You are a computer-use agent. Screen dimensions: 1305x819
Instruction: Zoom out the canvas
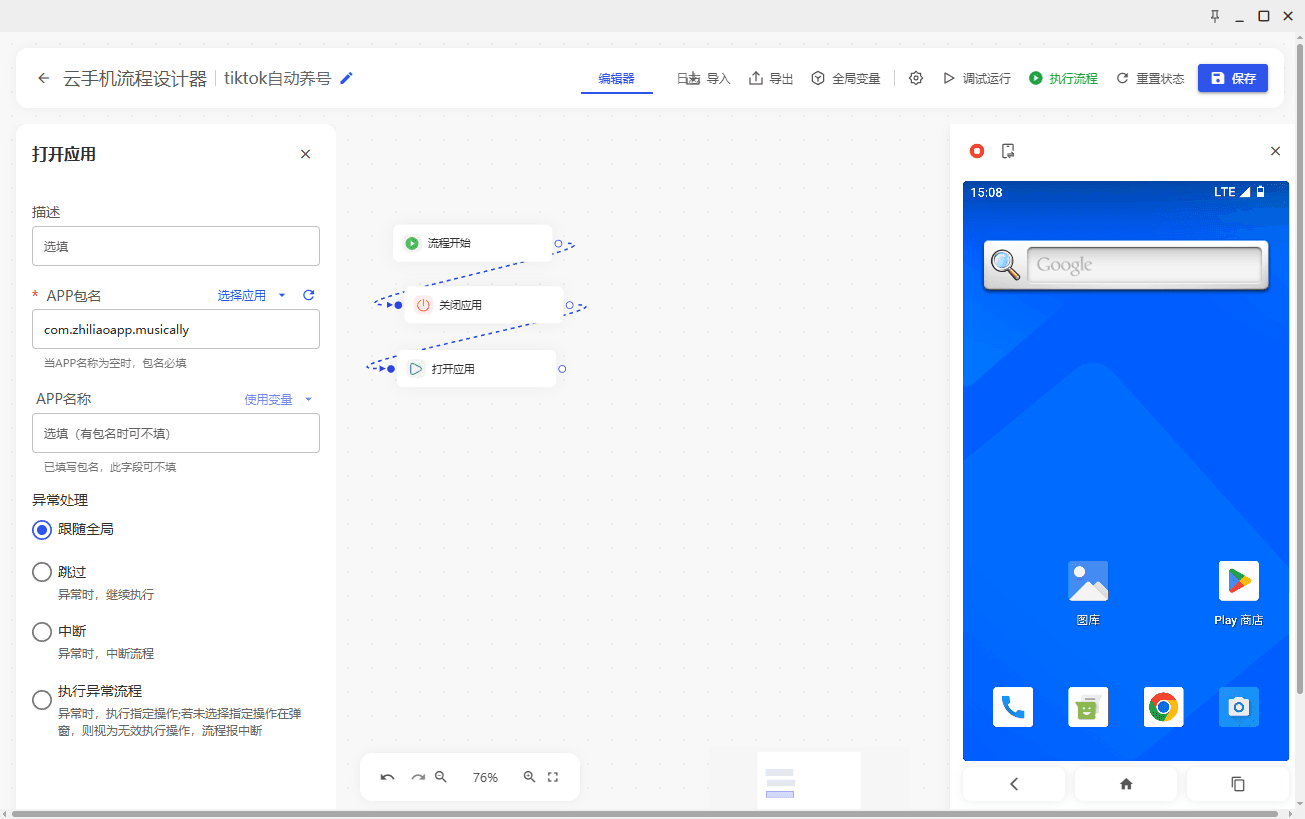441,777
